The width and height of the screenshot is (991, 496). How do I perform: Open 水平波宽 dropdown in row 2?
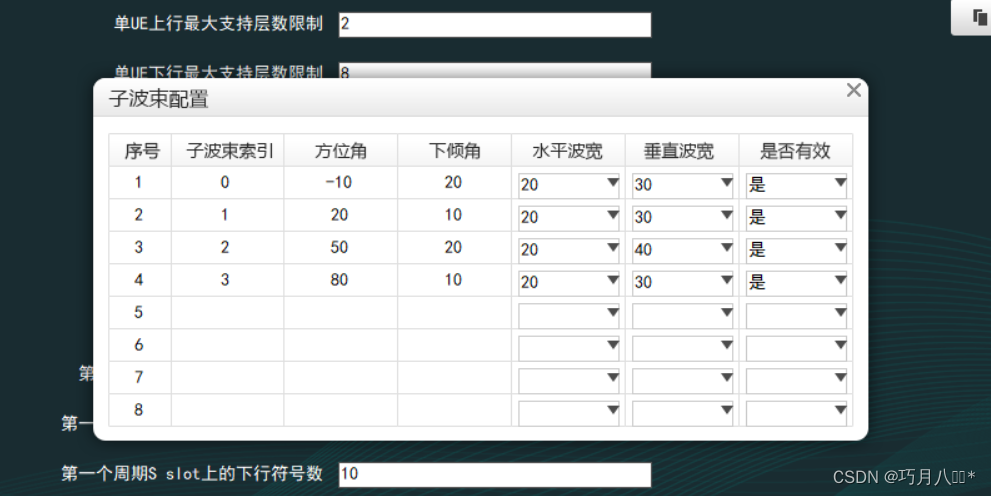(x=568, y=217)
